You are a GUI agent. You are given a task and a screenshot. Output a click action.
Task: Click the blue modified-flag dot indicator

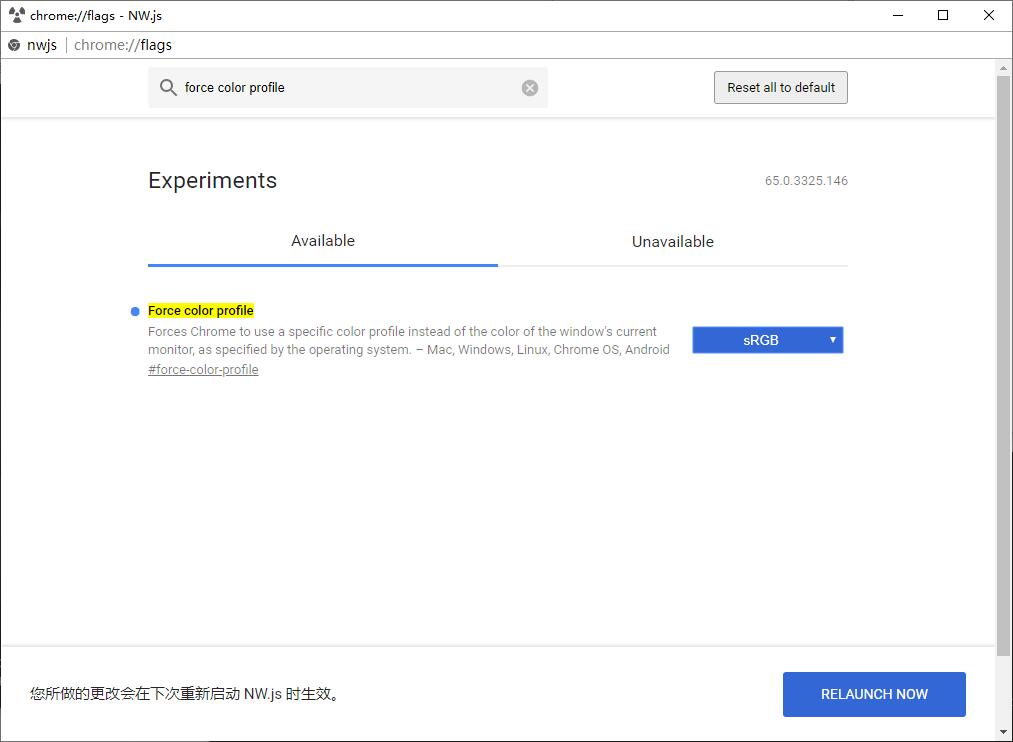[135, 311]
